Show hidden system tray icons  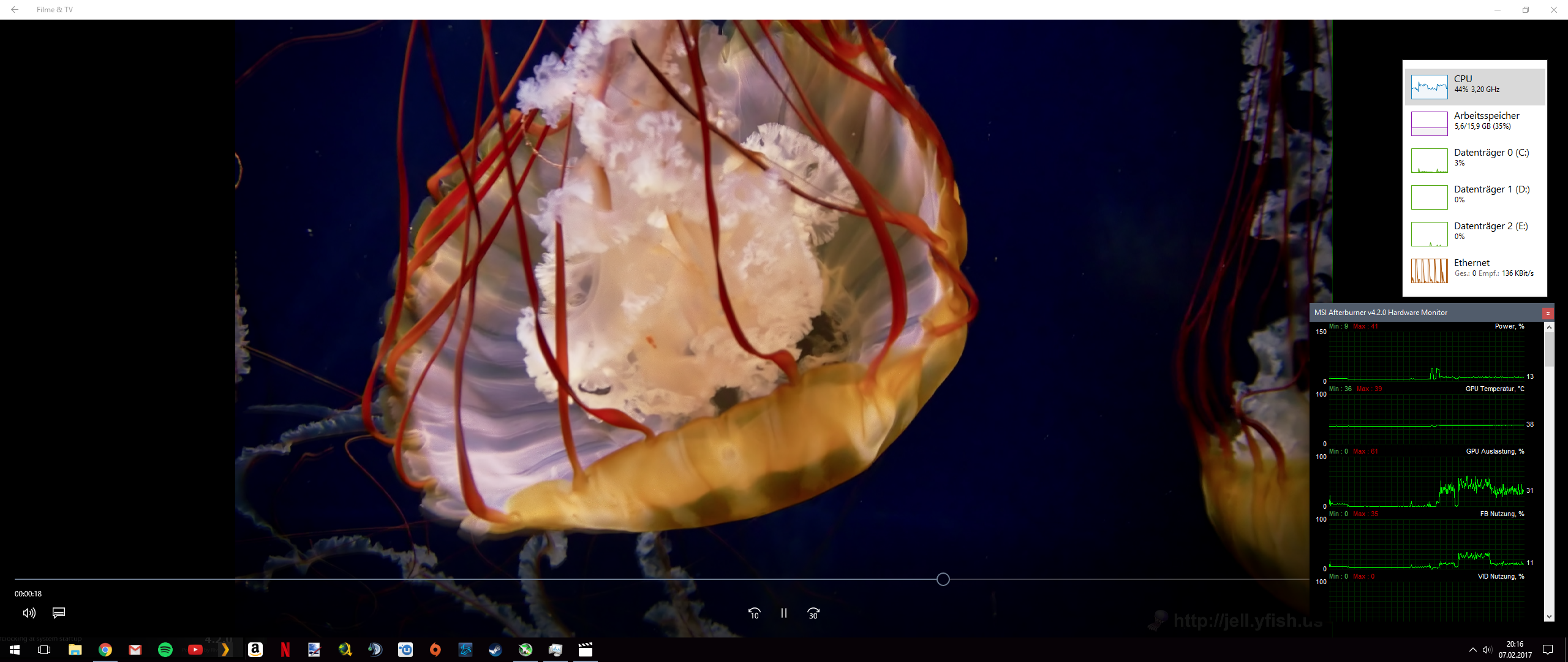click(1472, 650)
